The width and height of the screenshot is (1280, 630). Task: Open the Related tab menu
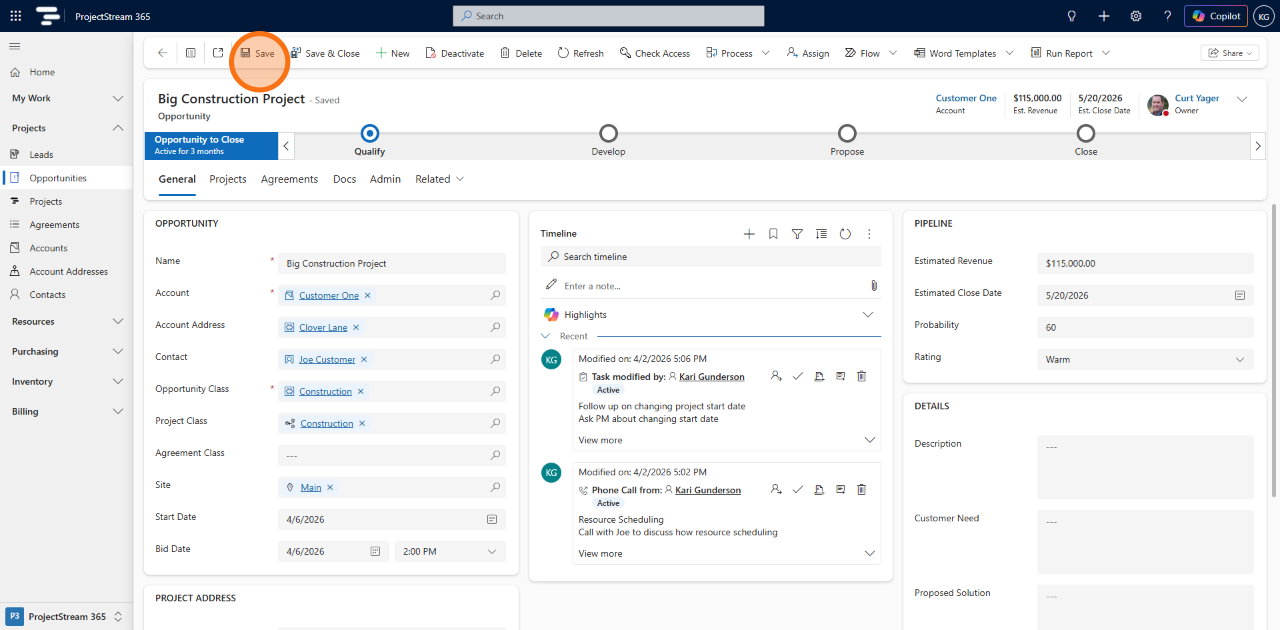point(440,179)
